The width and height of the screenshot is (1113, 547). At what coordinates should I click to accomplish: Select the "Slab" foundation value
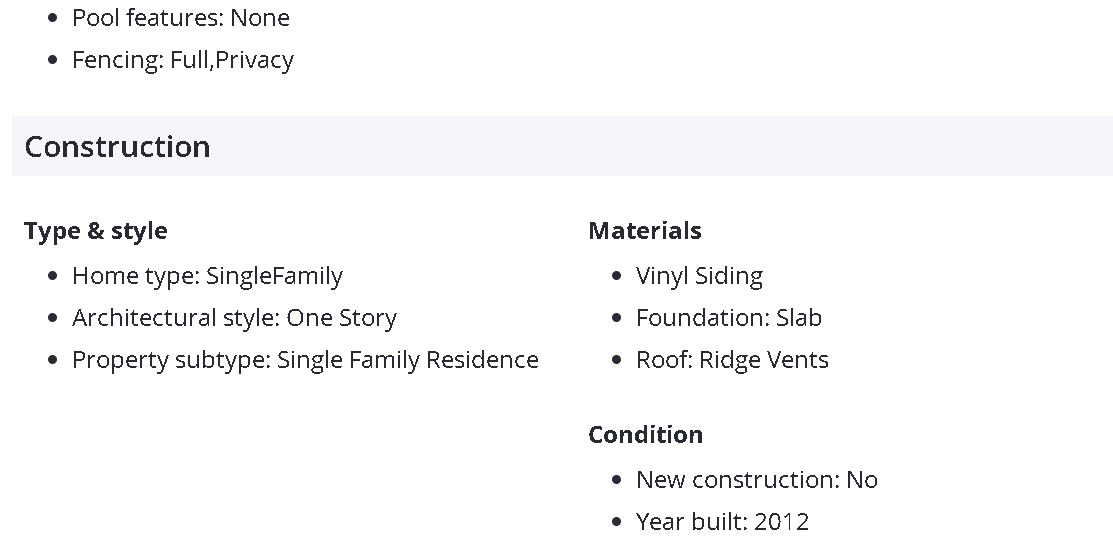pyautogui.click(x=799, y=318)
